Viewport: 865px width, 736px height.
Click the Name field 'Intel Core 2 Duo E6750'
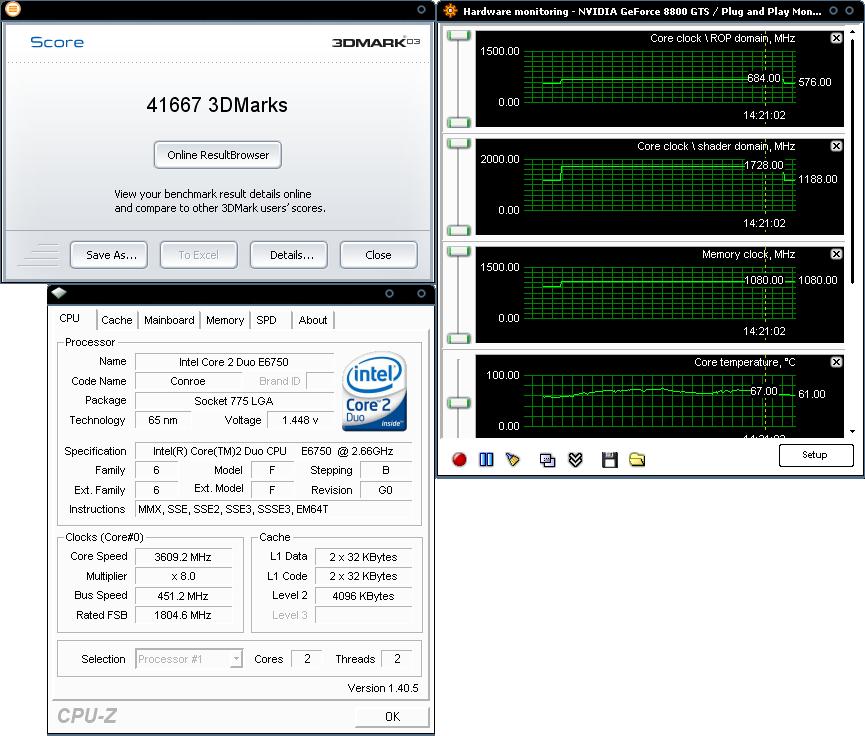click(234, 362)
